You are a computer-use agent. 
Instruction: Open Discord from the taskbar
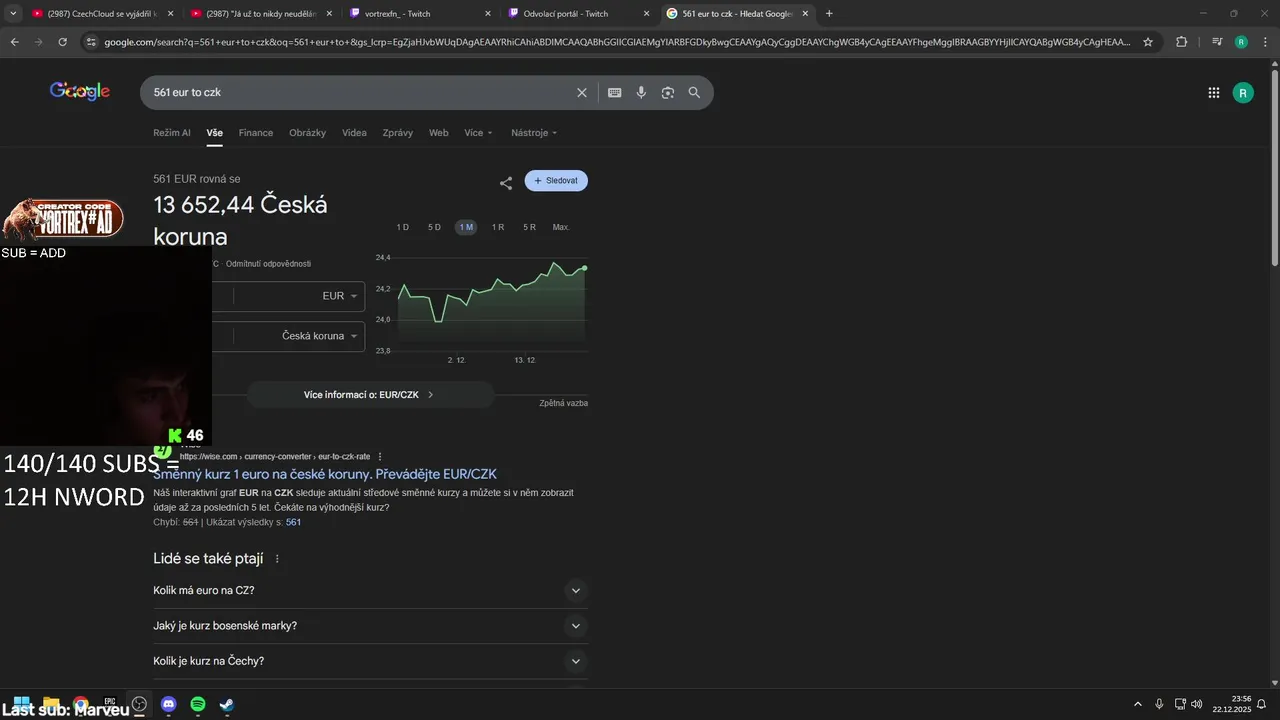point(169,705)
